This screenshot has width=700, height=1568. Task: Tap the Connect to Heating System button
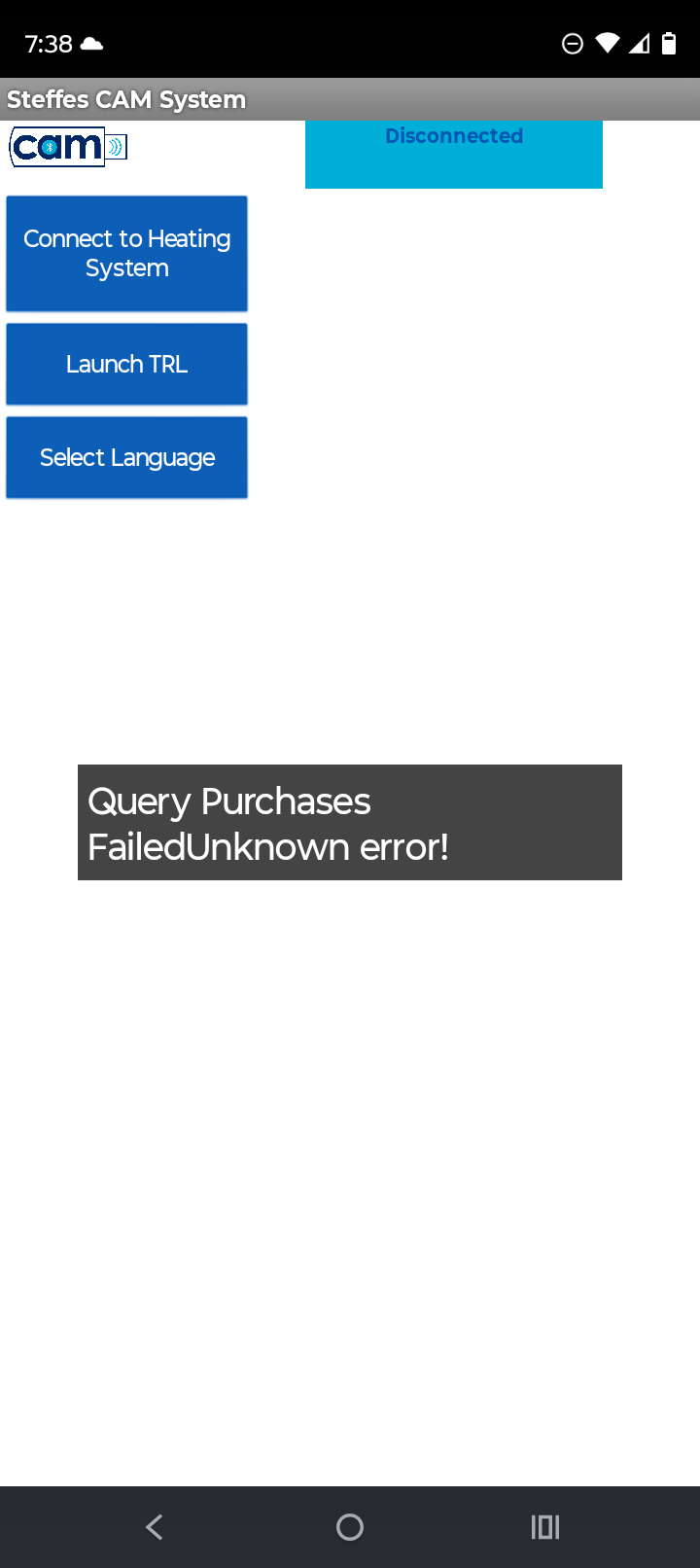pyautogui.click(x=126, y=254)
